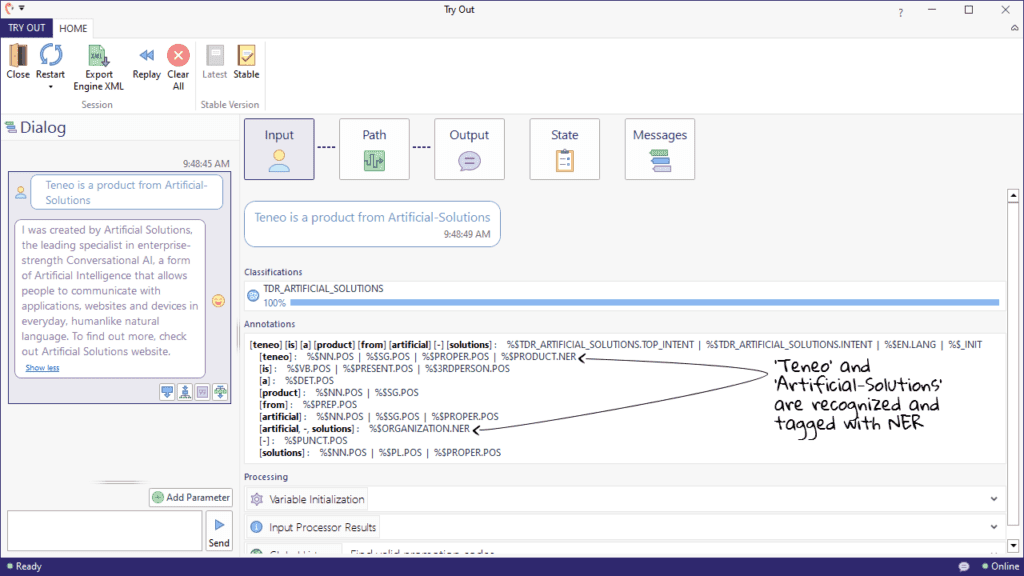Open the Messages panel

pos(661,148)
